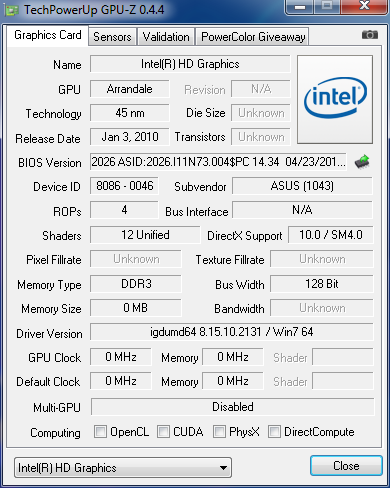Click the Subvendor field ASUS (1043)
Viewport: 390px width, 488px height.
(x=302, y=186)
